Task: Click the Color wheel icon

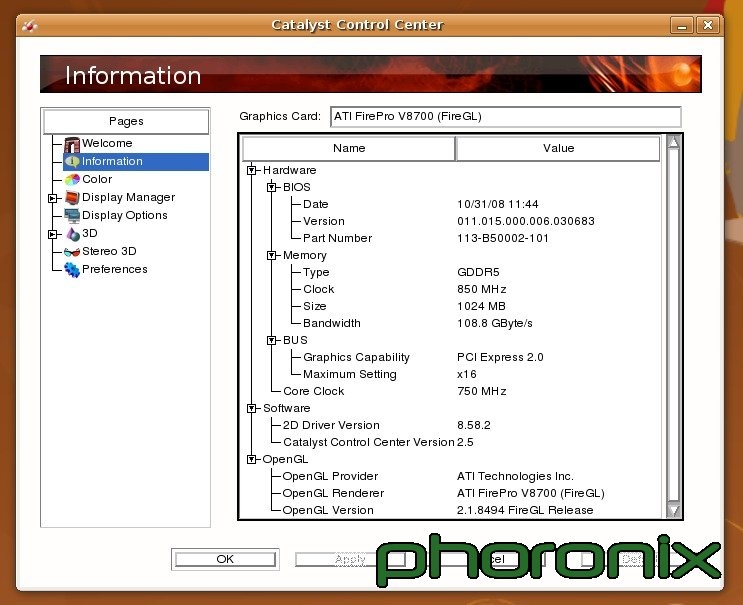Action: pos(72,180)
